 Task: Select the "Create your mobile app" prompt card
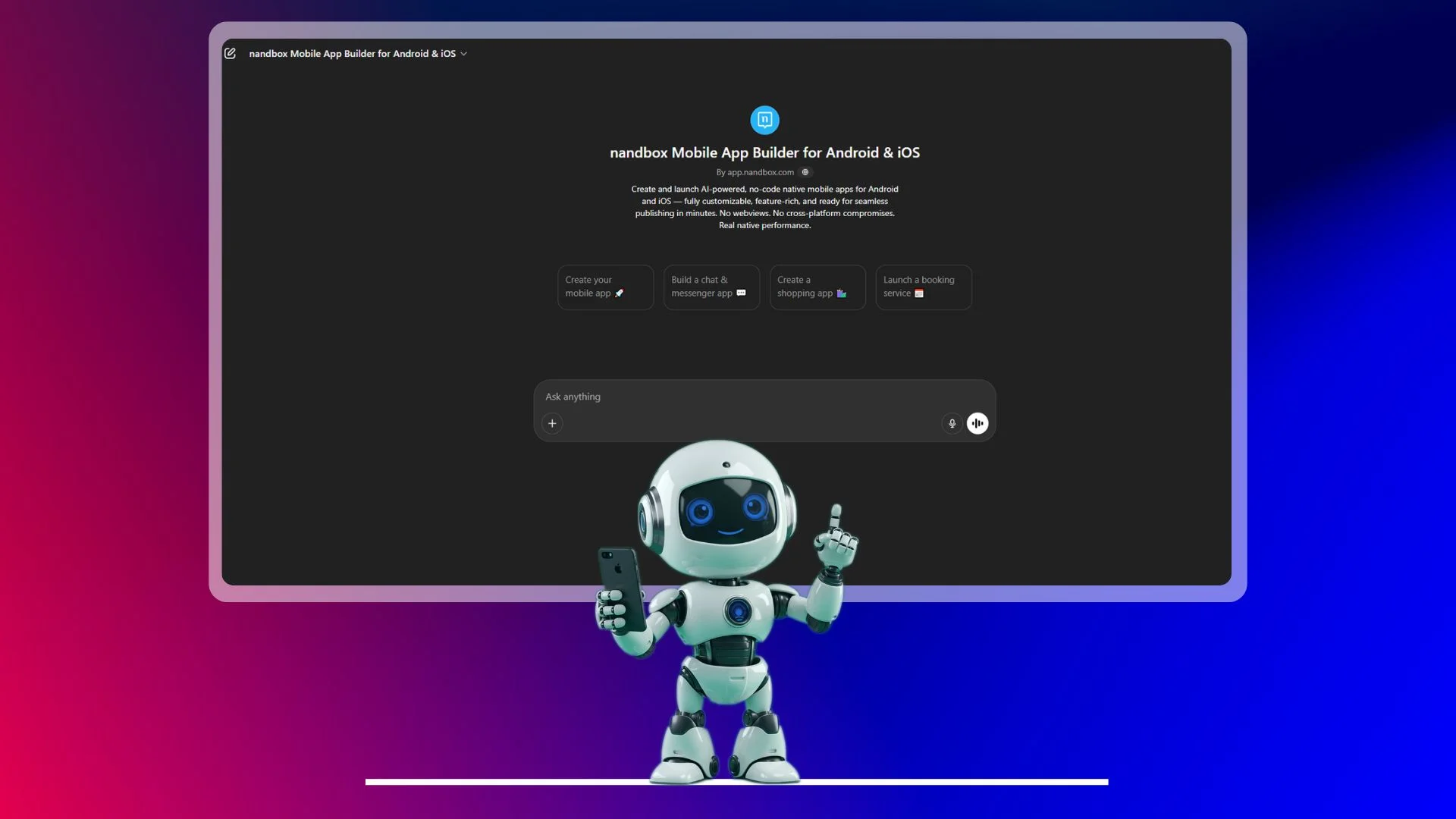(605, 287)
